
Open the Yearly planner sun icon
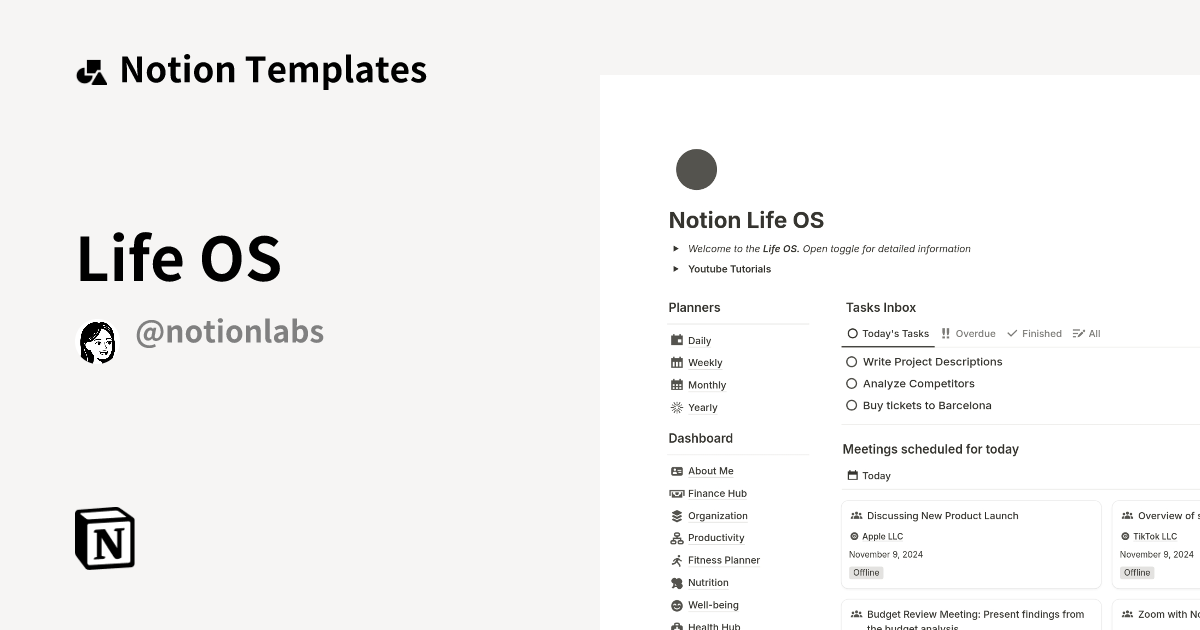[677, 407]
